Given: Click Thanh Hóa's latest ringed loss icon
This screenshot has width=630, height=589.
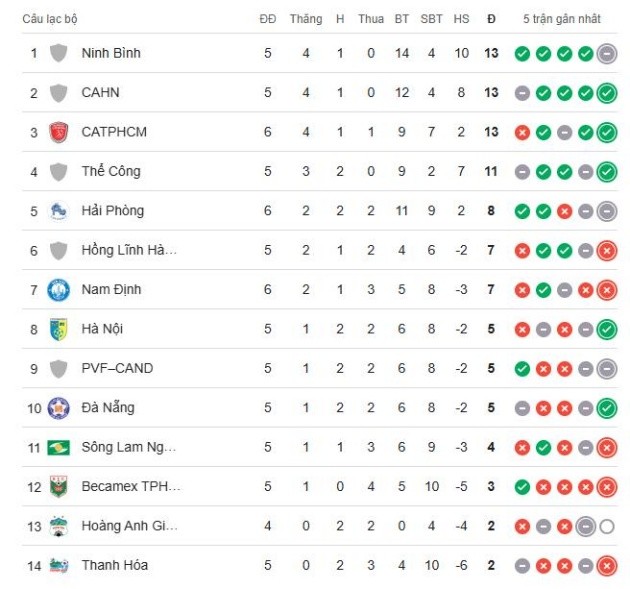Looking at the screenshot, I should coord(606,566).
